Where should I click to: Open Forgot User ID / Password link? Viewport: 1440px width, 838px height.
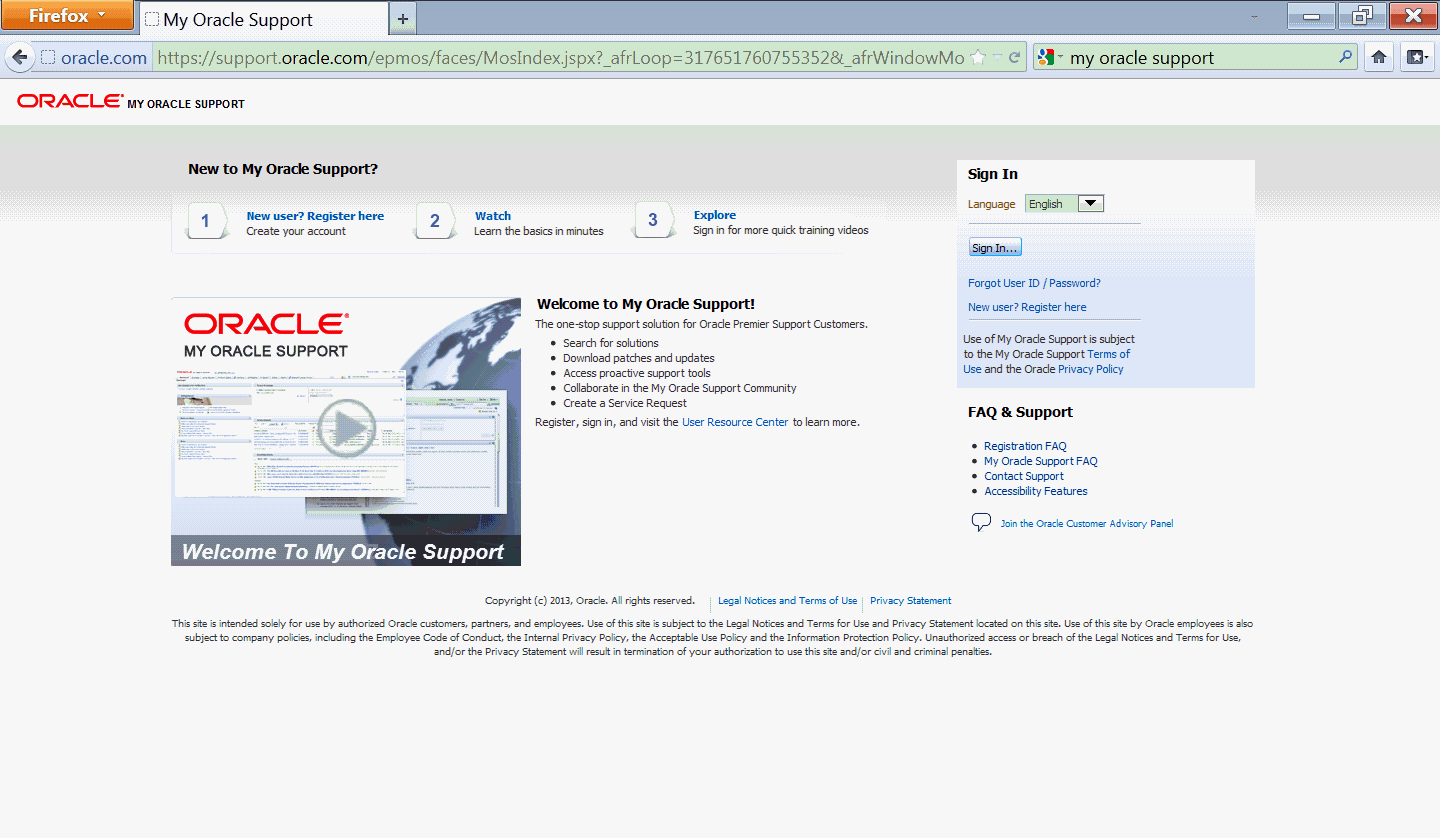1034,283
